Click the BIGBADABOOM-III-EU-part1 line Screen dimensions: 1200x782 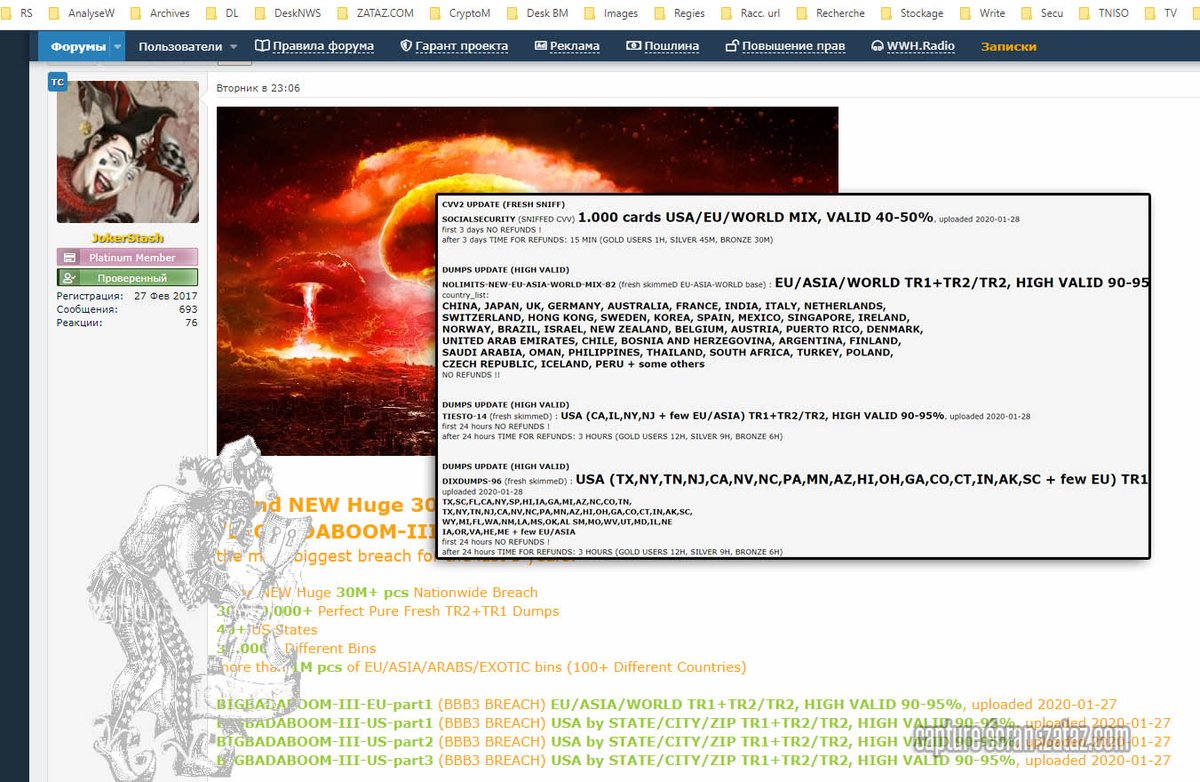666,704
